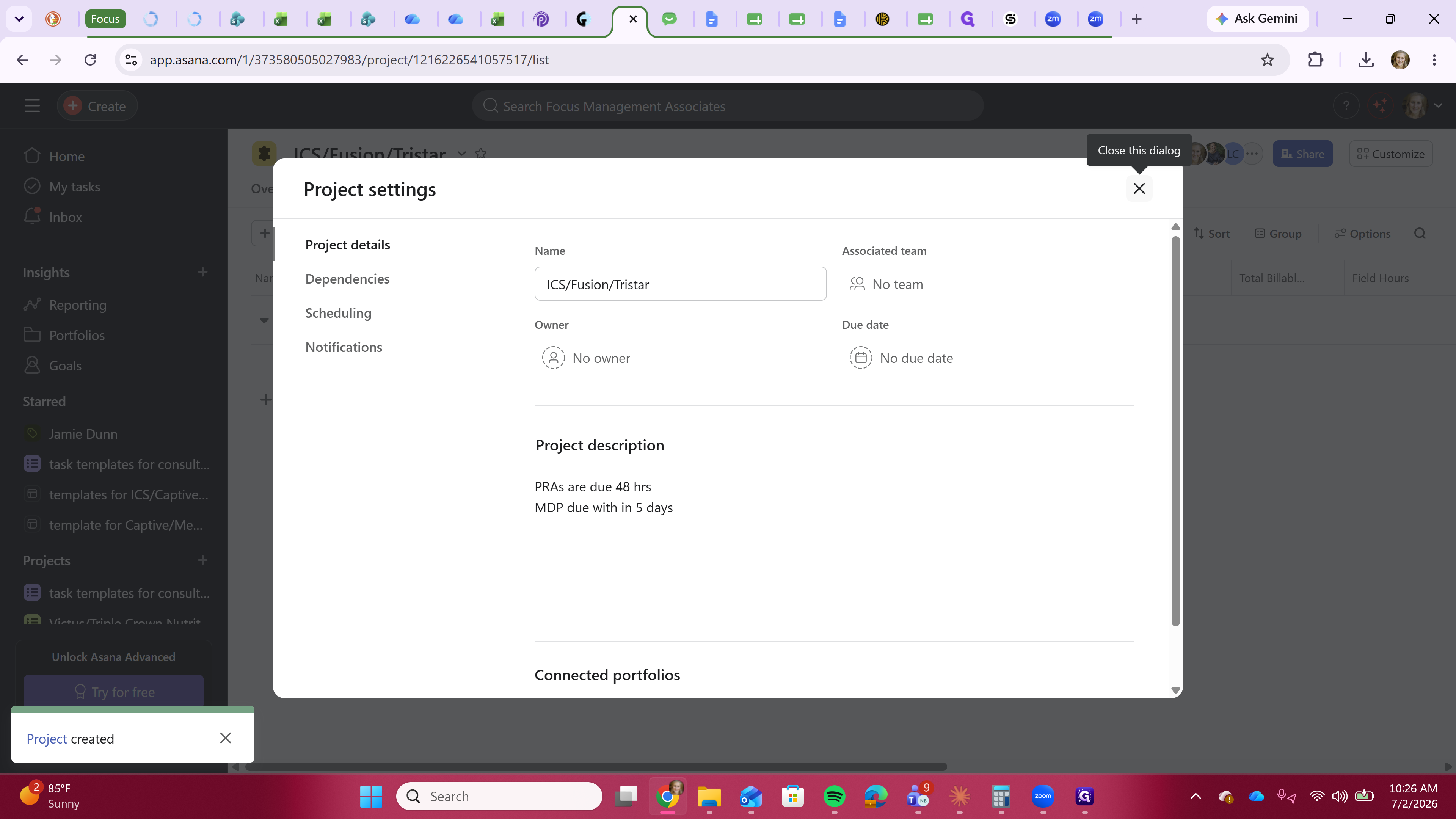Star the ICS/Fusion/Tristar project

click(x=481, y=154)
